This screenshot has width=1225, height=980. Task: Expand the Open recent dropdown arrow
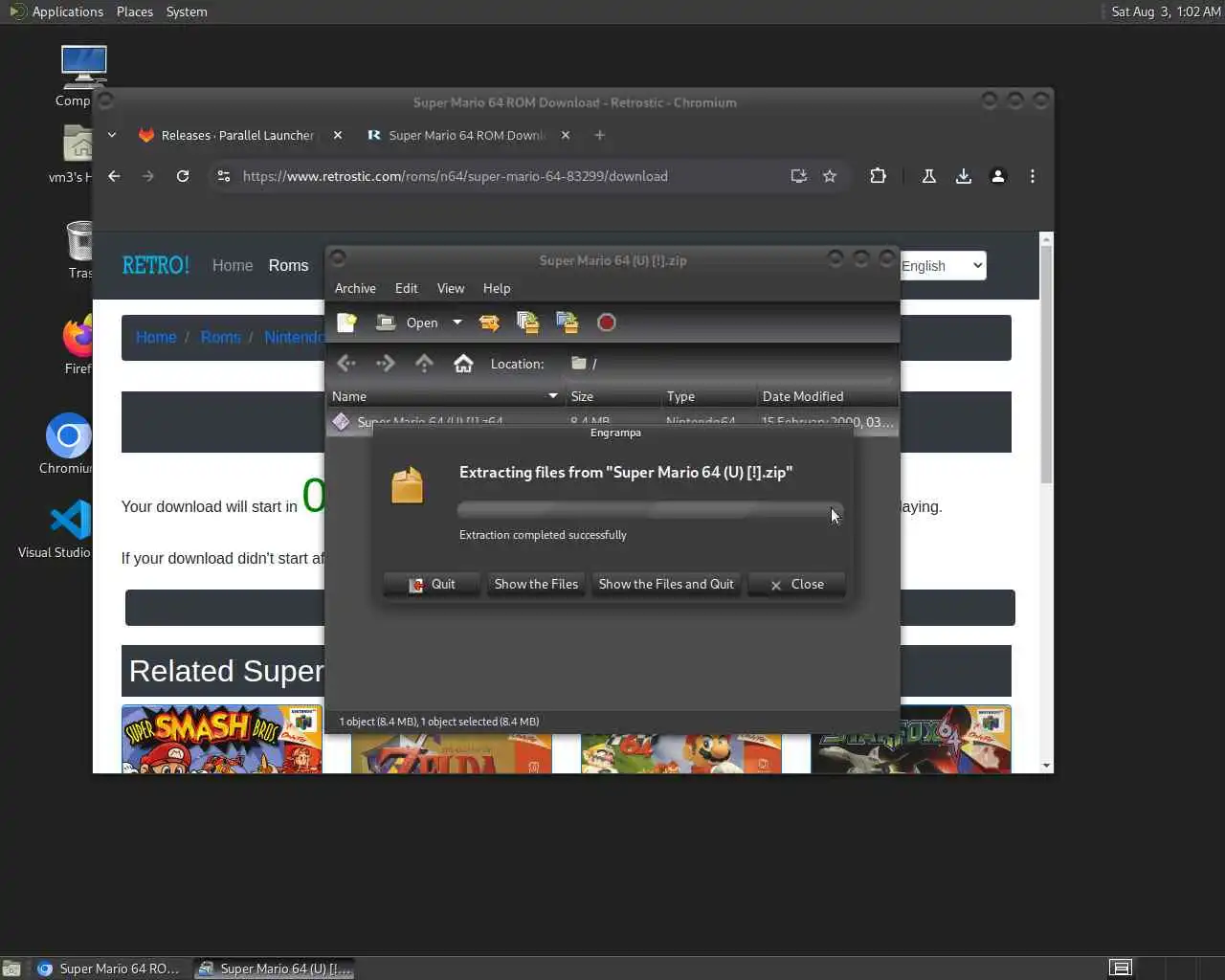(457, 323)
